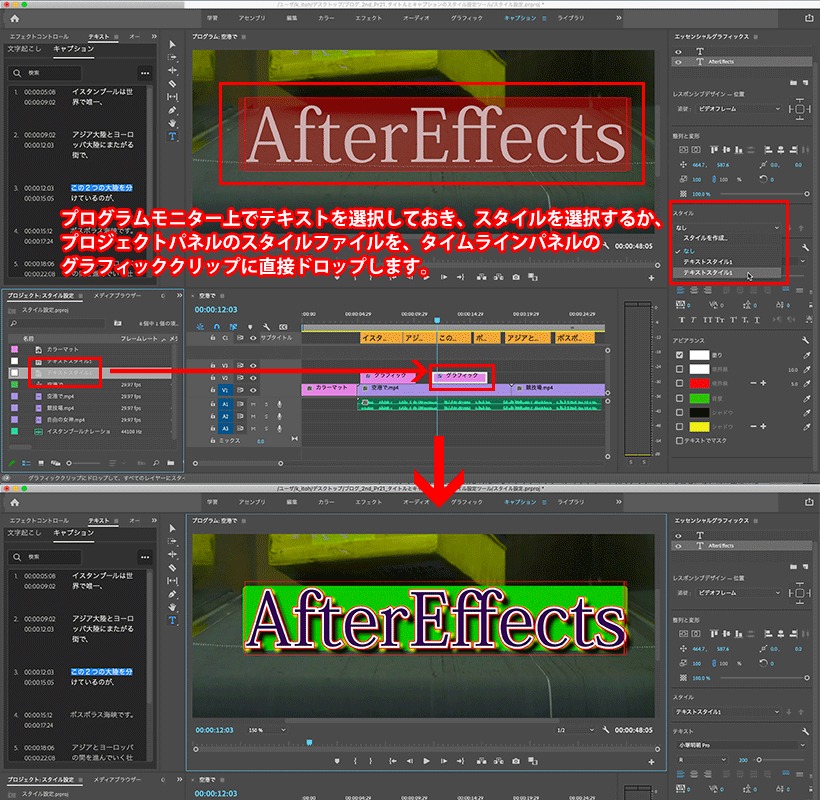The height and width of the screenshot is (800, 820).
Task: Open the 1/2 playback resolution dropdown in lower window
Action: click(575, 730)
